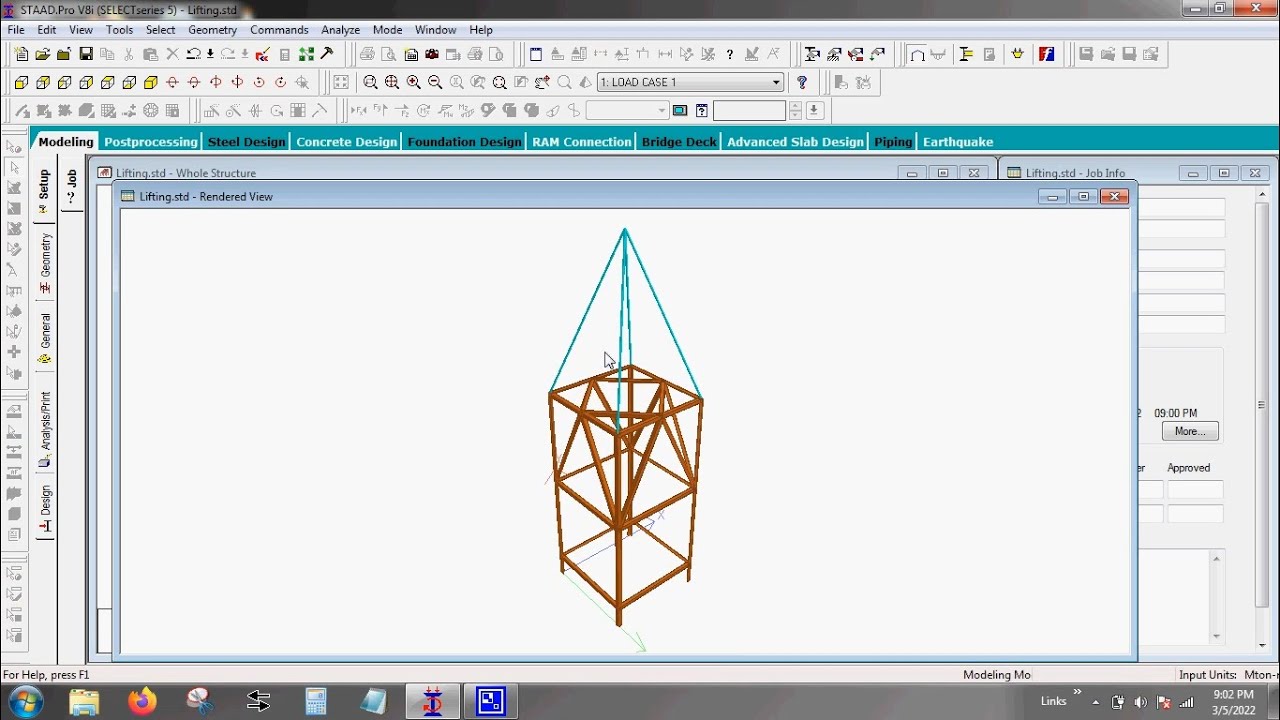
Task: Switch to the Foundation Design tab
Action: (465, 142)
